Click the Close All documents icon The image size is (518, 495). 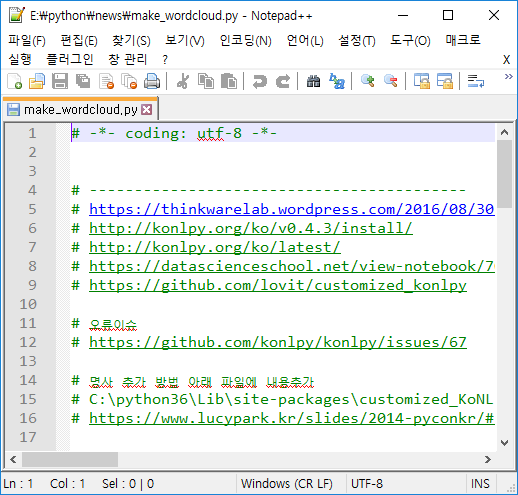click(129, 81)
